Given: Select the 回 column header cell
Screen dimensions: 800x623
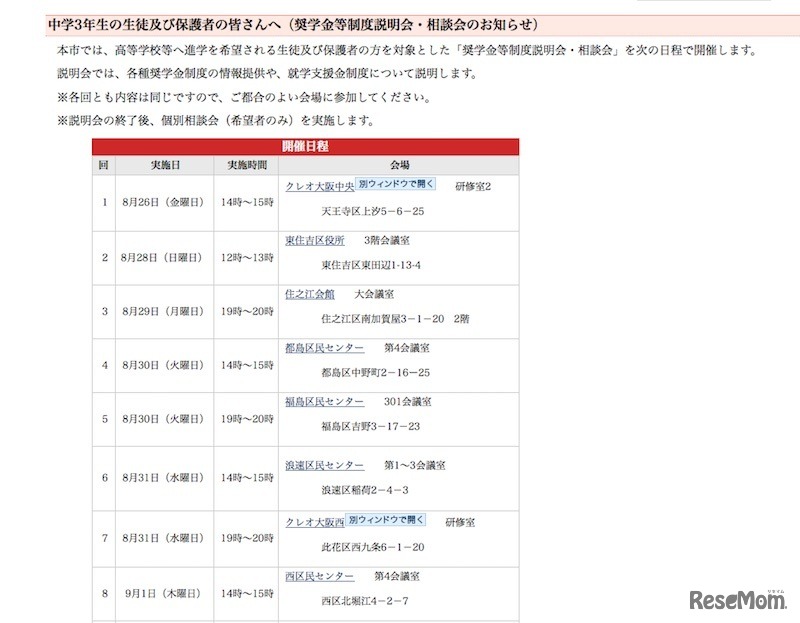Looking at the screenshot, I should point(102,164).
